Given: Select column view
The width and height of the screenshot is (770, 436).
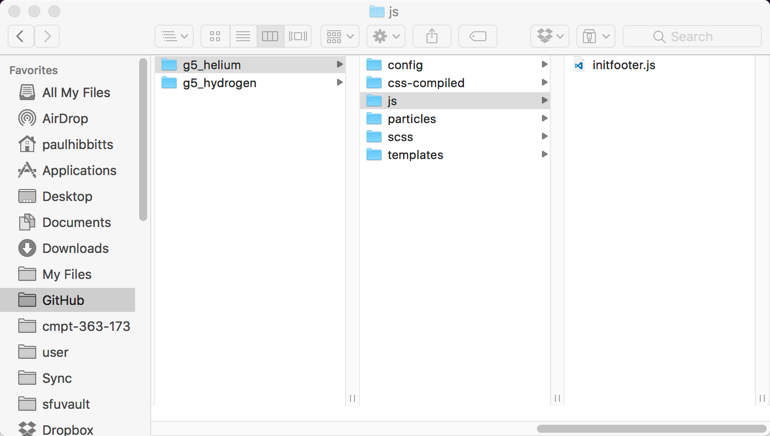Looking at the screenshot, I should coord(270,36).
